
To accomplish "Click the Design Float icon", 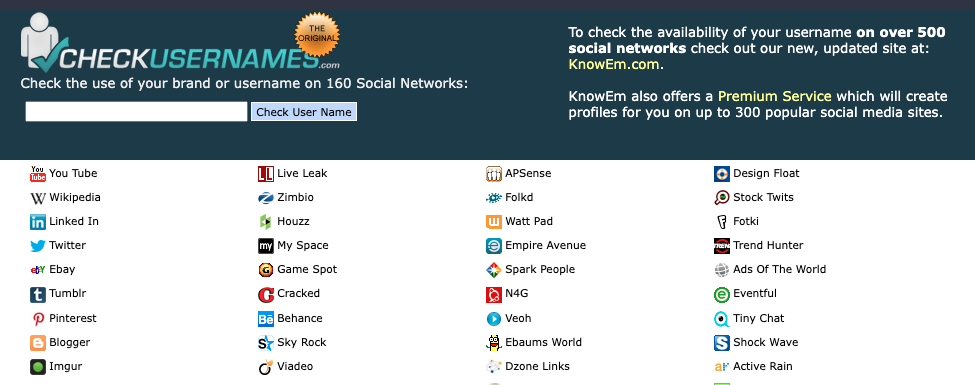I will tap(722, 174).
